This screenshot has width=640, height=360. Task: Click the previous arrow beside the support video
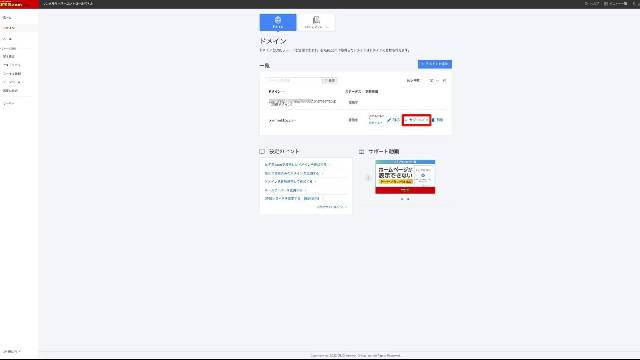point(368,178)
